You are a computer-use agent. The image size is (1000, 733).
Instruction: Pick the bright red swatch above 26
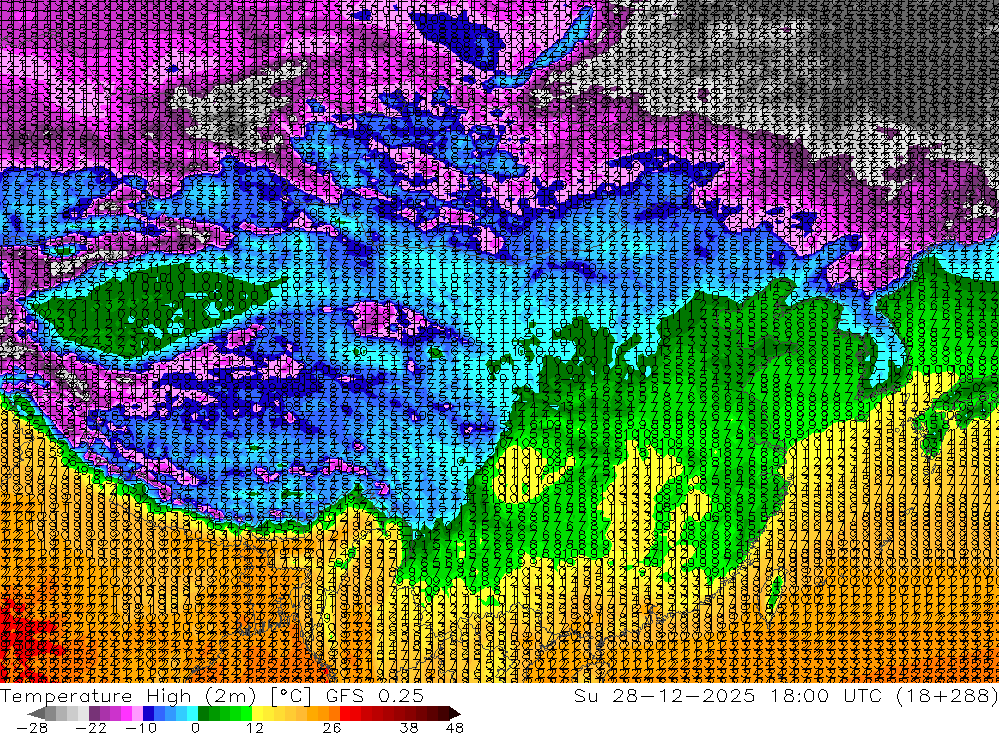click(345, 713)
